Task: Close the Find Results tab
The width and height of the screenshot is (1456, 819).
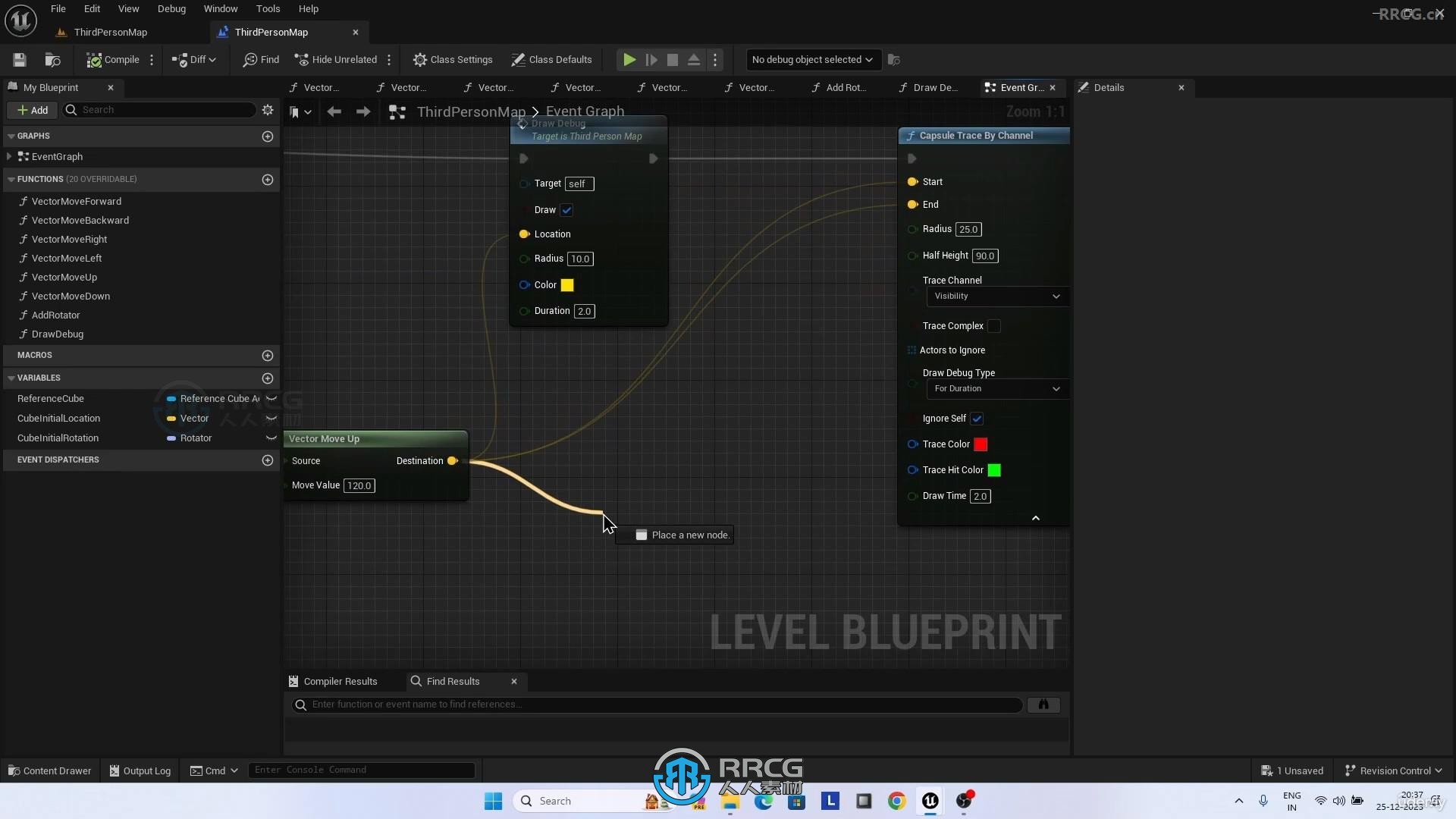Action: point(514,682)
